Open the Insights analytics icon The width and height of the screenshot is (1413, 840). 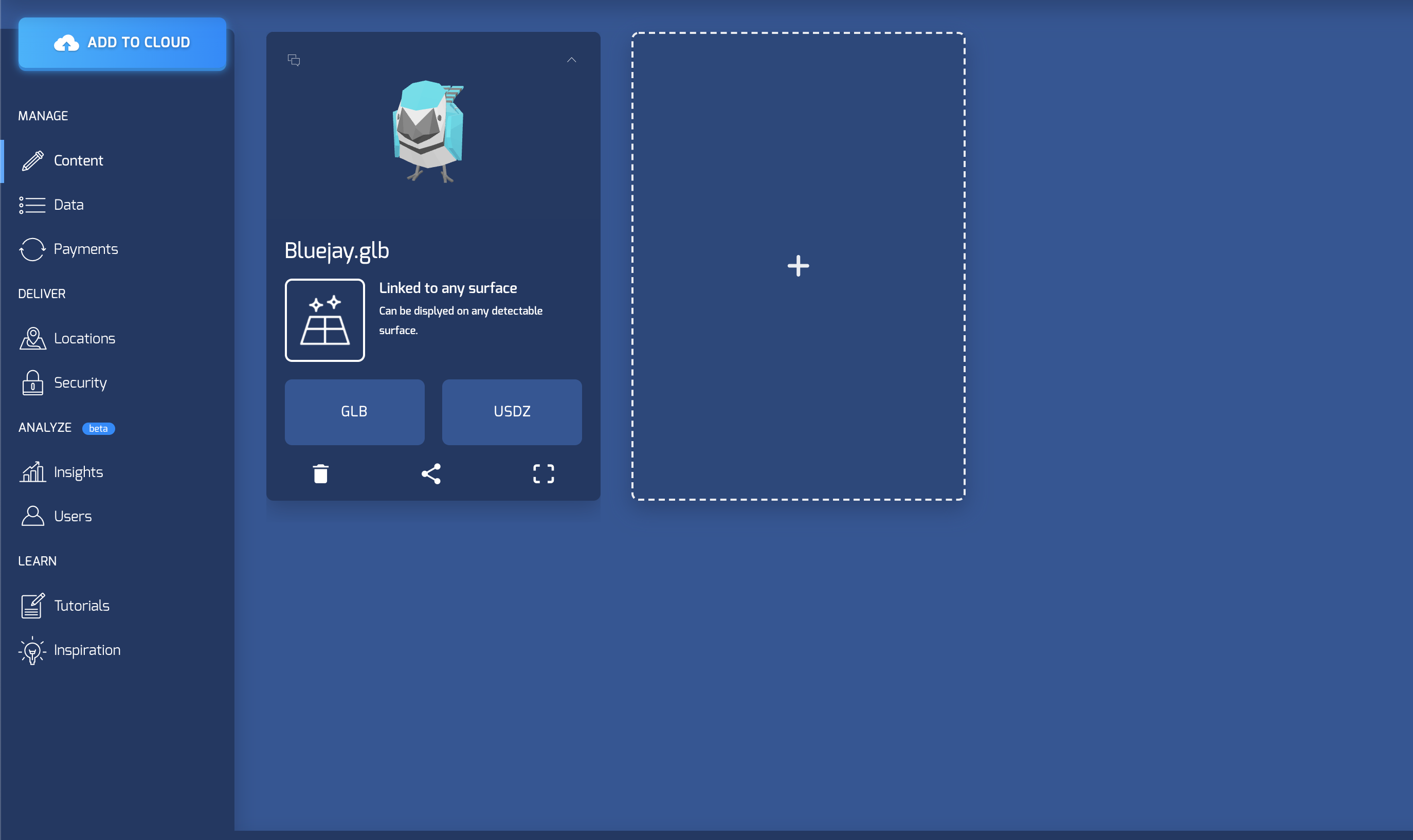[32, 471]
